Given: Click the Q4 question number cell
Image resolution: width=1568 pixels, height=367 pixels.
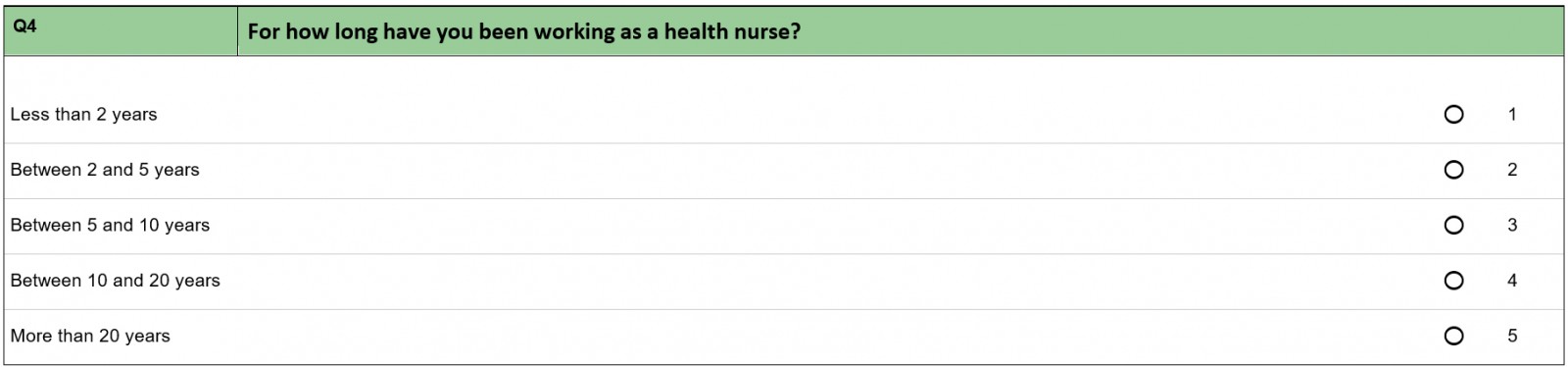Looking at the screenshot, I should point(121,31).
